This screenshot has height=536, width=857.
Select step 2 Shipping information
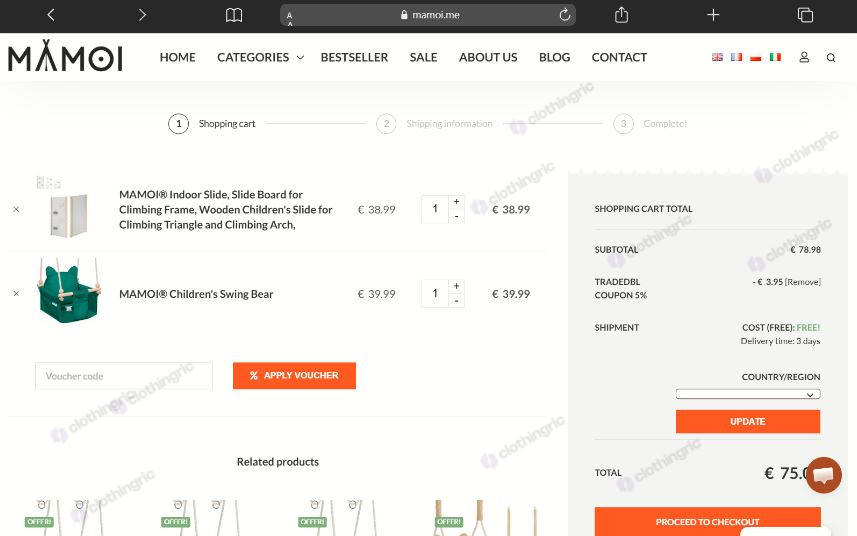tap(435, 124)
